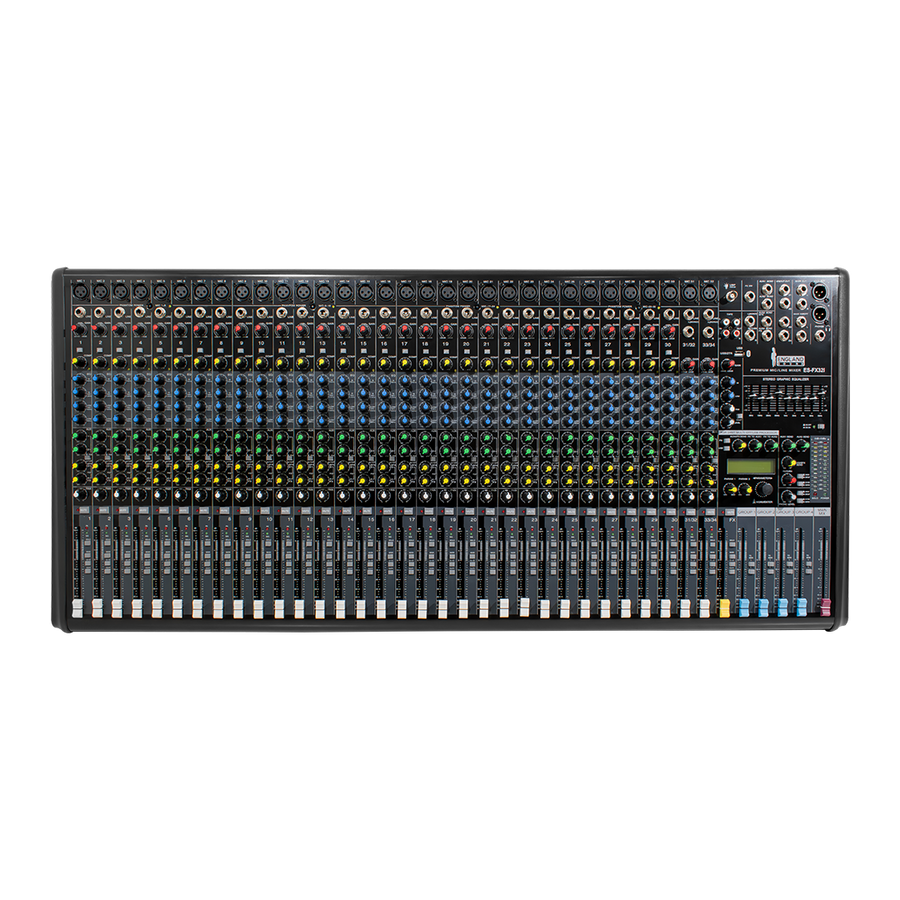Toggle the channel 30 mute button

click(x=670, y=511)
